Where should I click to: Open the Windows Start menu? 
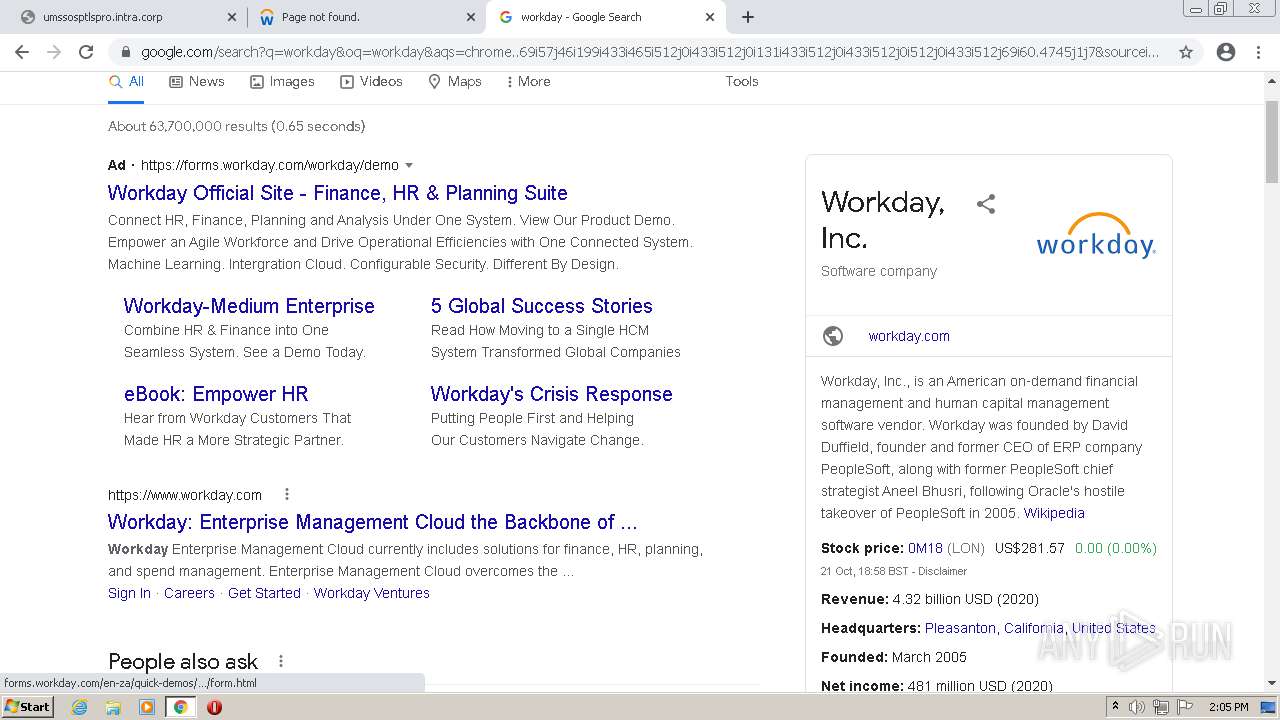[27, 707]
